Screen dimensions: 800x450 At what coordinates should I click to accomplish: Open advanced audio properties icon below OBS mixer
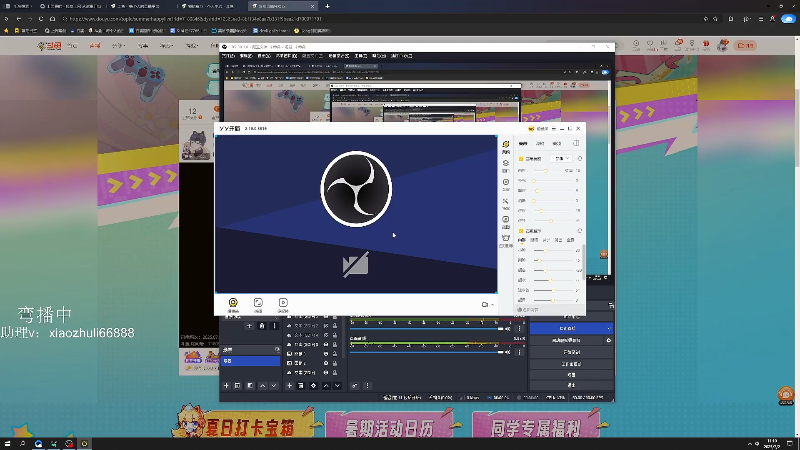click(355, 386)
